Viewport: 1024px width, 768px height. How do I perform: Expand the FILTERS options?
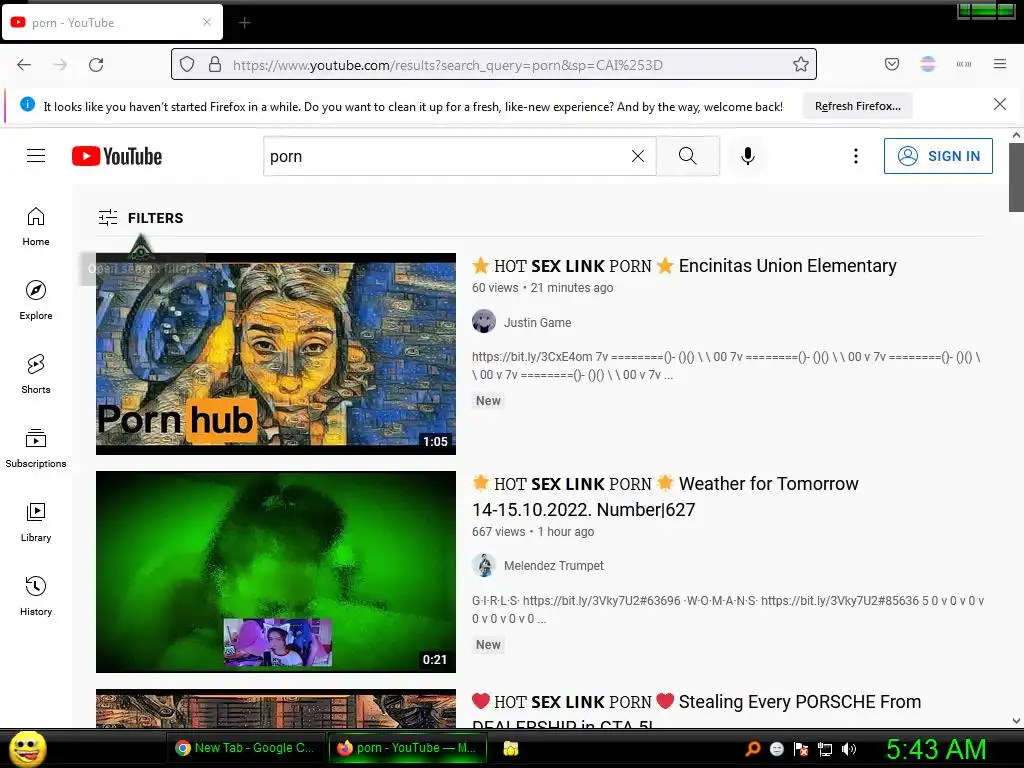(x=141, y=217)
